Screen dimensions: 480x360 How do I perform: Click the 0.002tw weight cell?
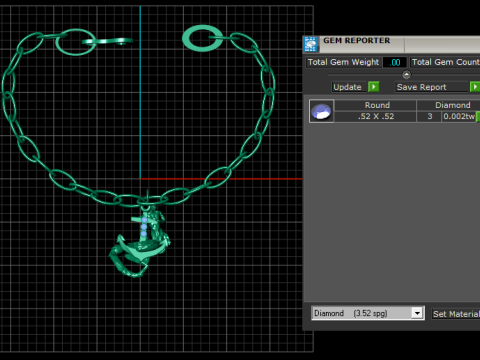(459, 117)
